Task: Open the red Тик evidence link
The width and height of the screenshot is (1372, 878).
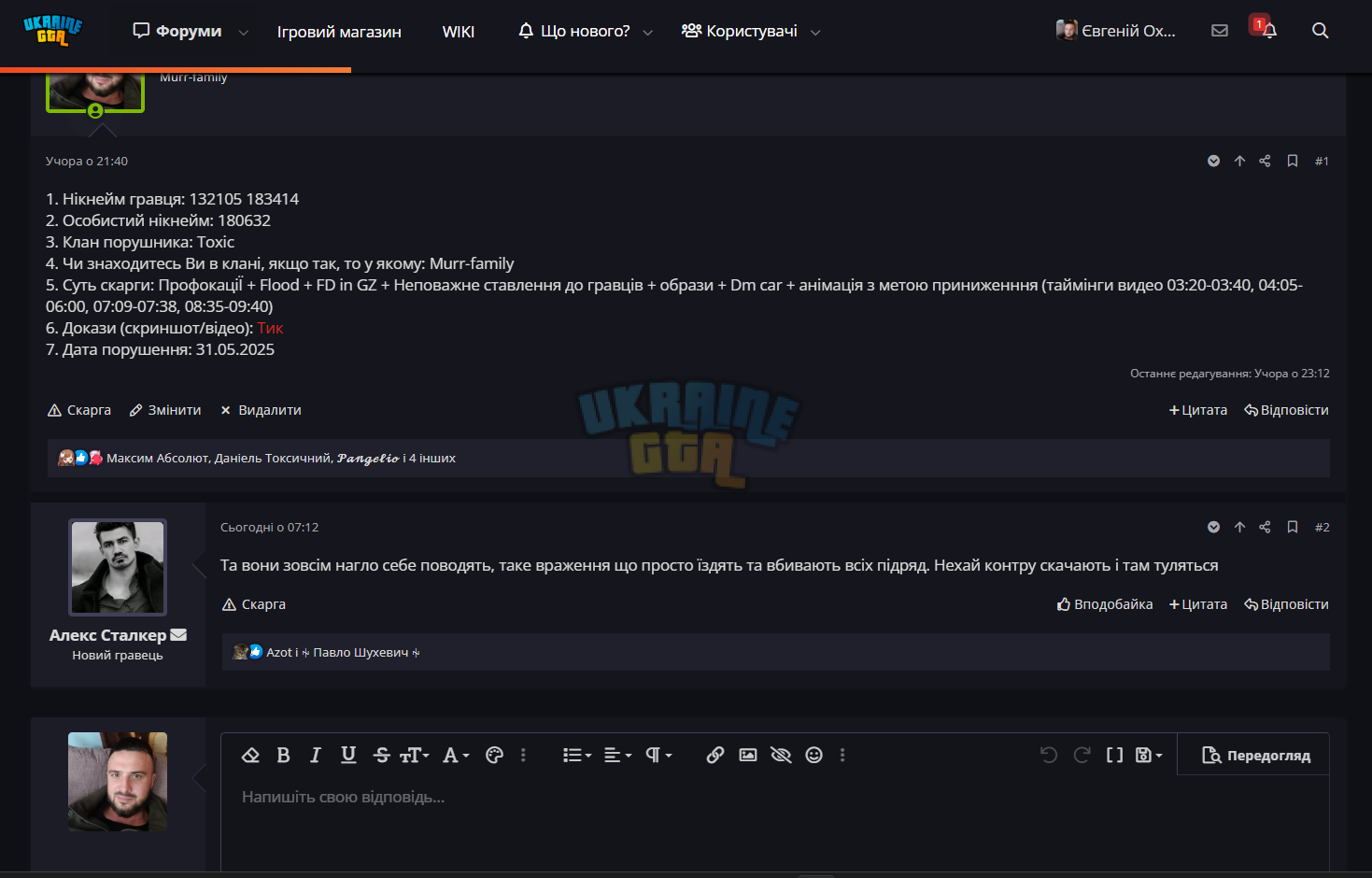Action: [270, 328]
